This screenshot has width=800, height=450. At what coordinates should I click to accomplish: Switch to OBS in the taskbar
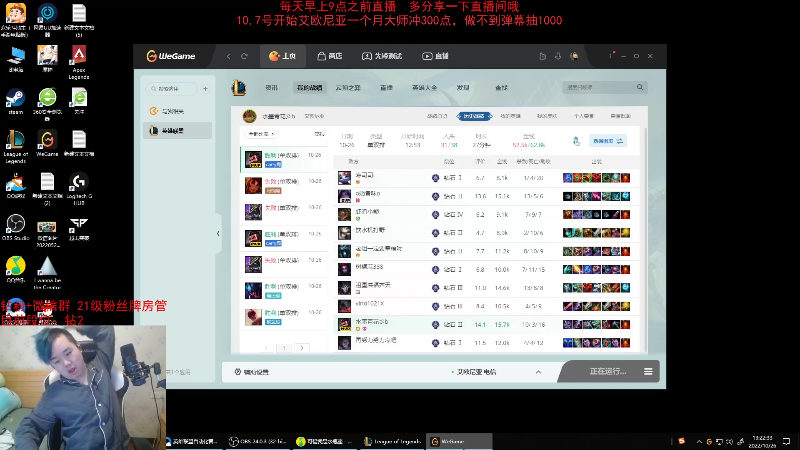(x=258, y=441)
